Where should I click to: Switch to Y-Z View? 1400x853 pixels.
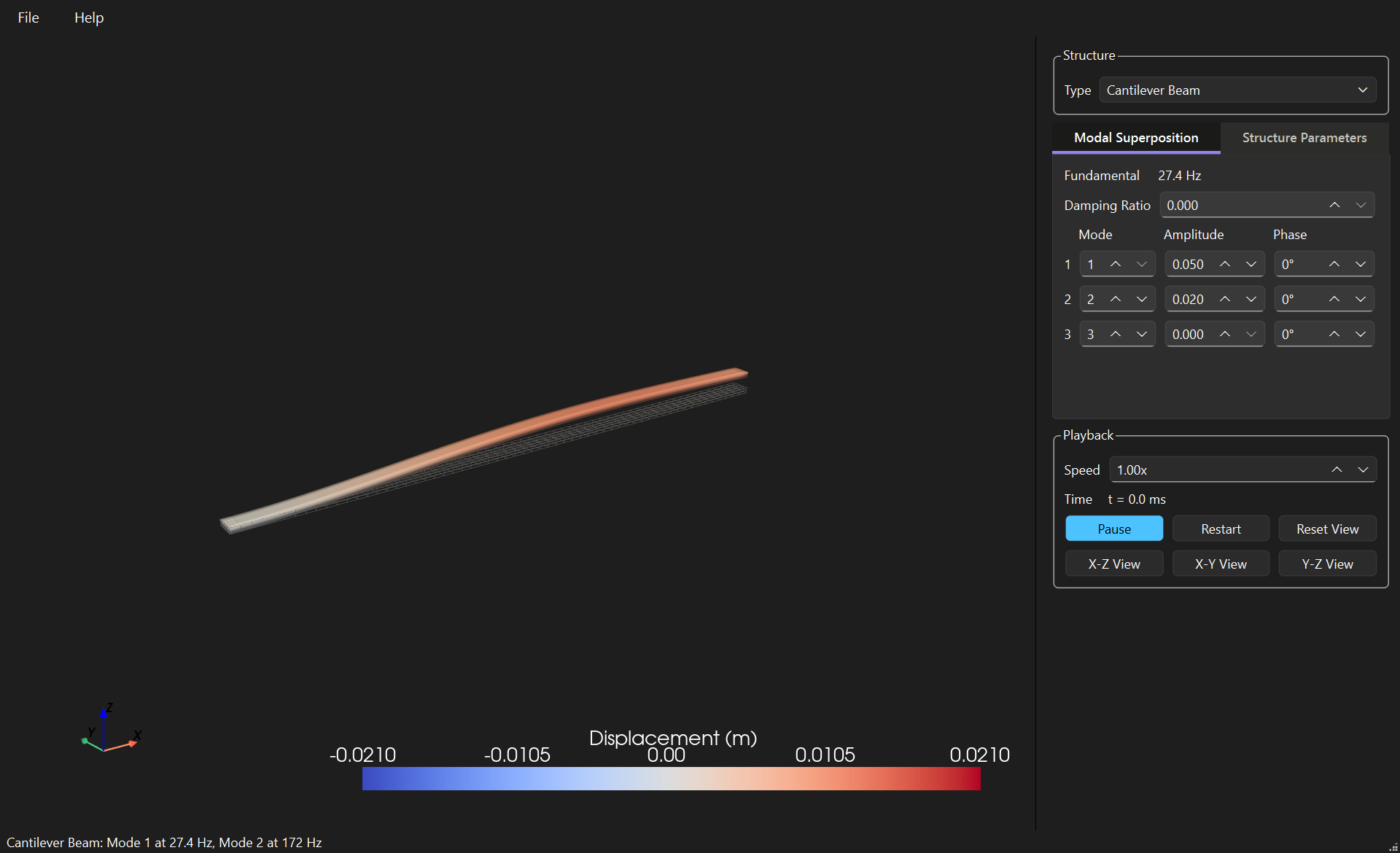click(x=1327, y=564)
